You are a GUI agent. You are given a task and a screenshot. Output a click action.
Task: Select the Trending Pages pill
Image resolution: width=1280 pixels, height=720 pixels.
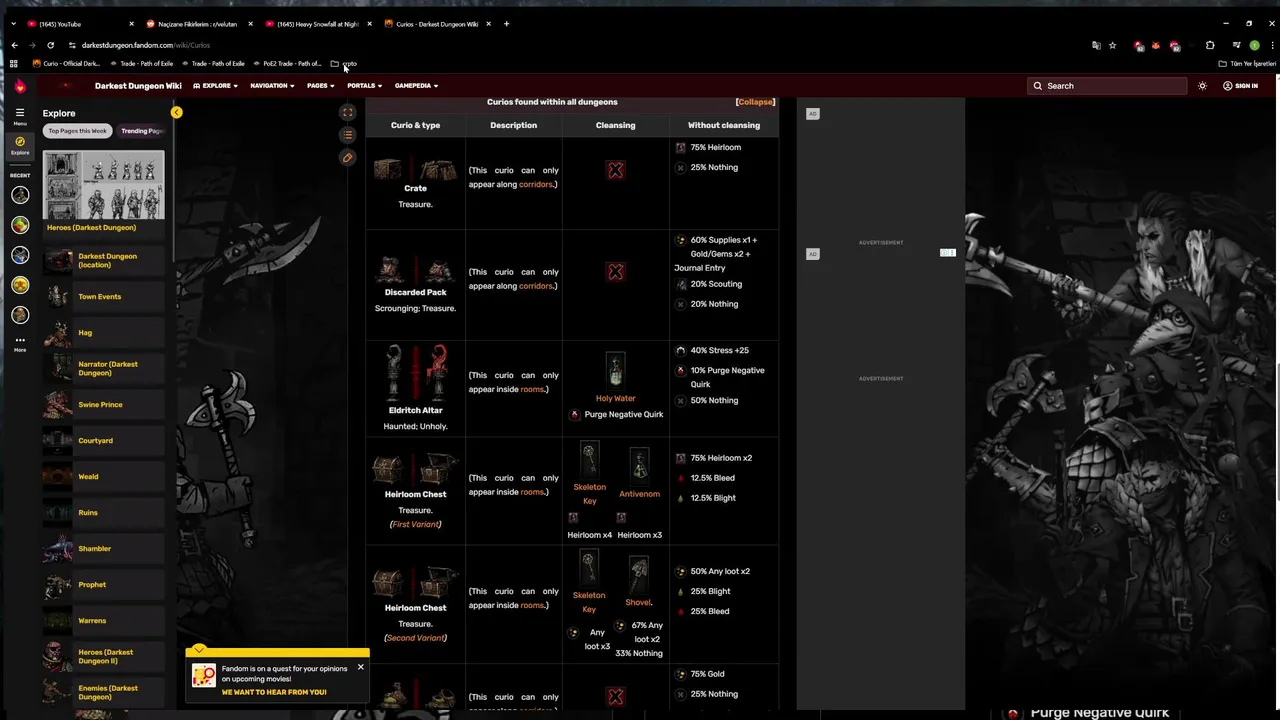141,131
